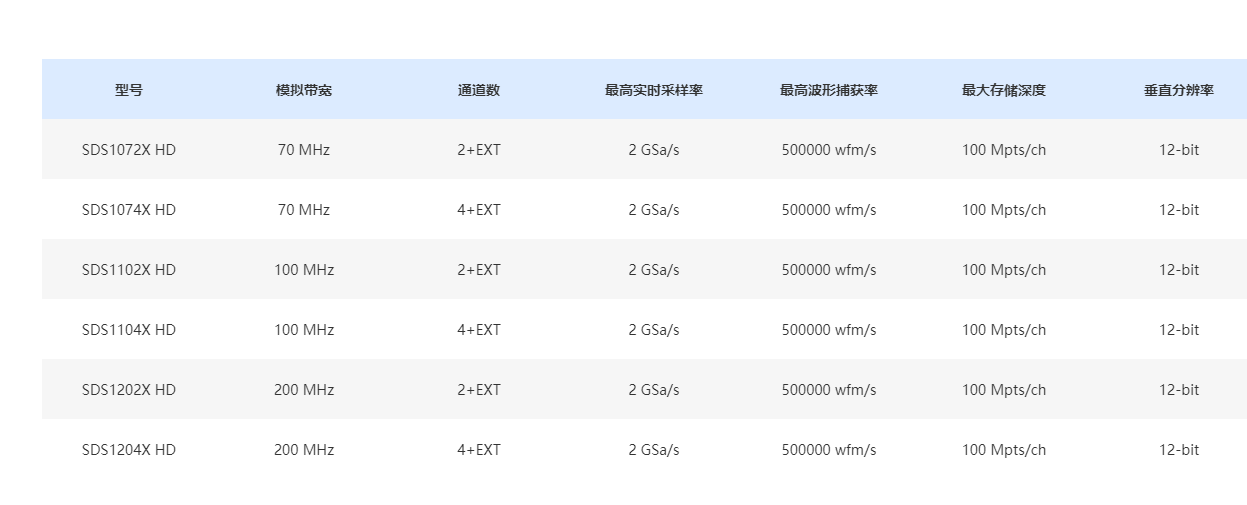1247x505 pixels.
Task: Select the 4+EXT channel cell for SDS1074X HD
Action: point(479,210)
